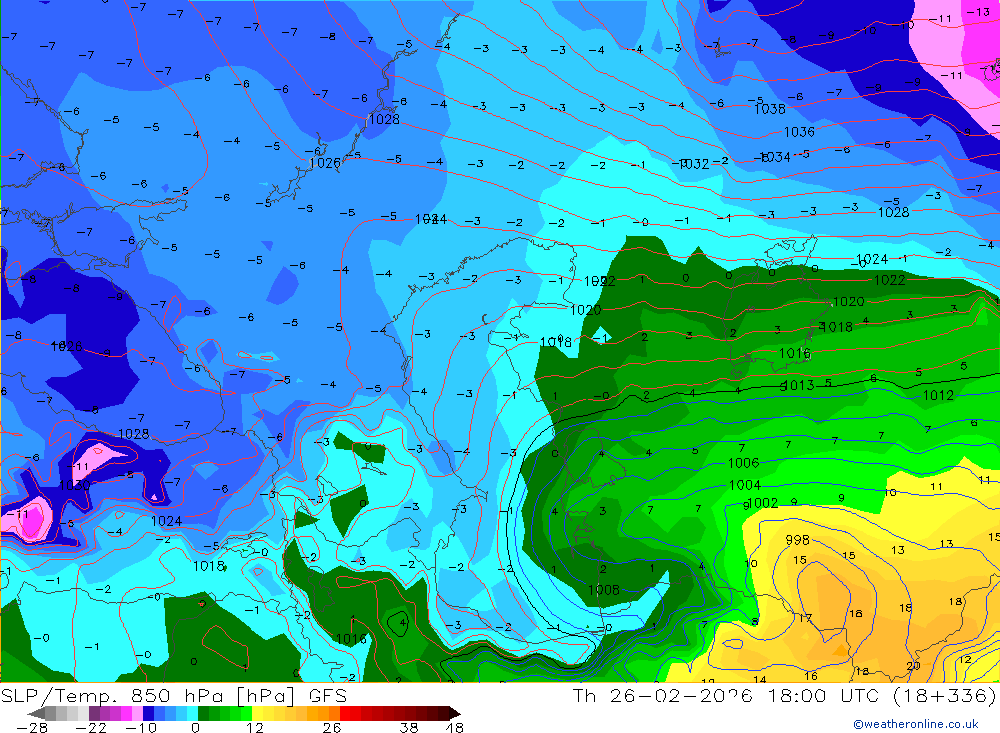Click the yellow swatch above label 12
Viewport: 1000px width, 733px height.
[257, 713]
